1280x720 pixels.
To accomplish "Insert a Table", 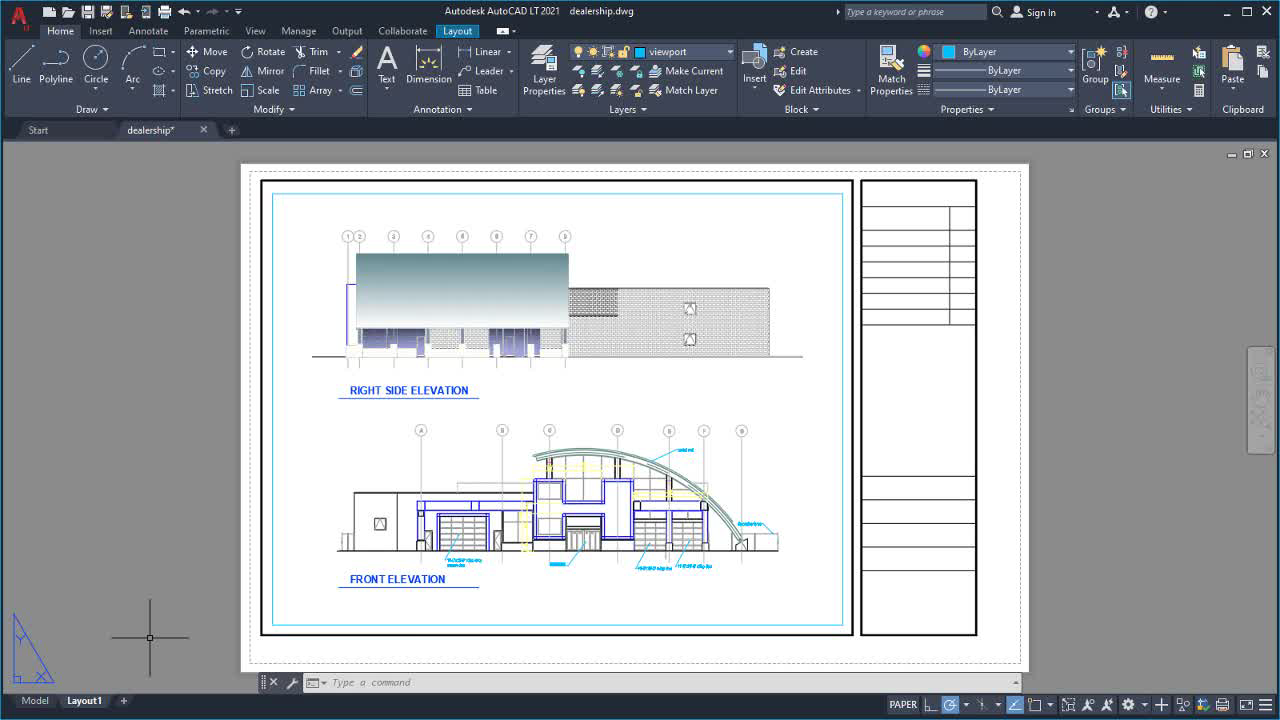I will coord(478,90).
